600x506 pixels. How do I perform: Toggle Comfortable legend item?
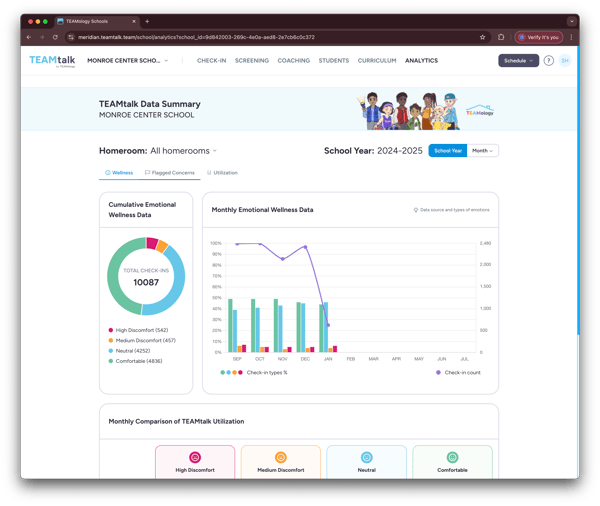coord(135,361)
